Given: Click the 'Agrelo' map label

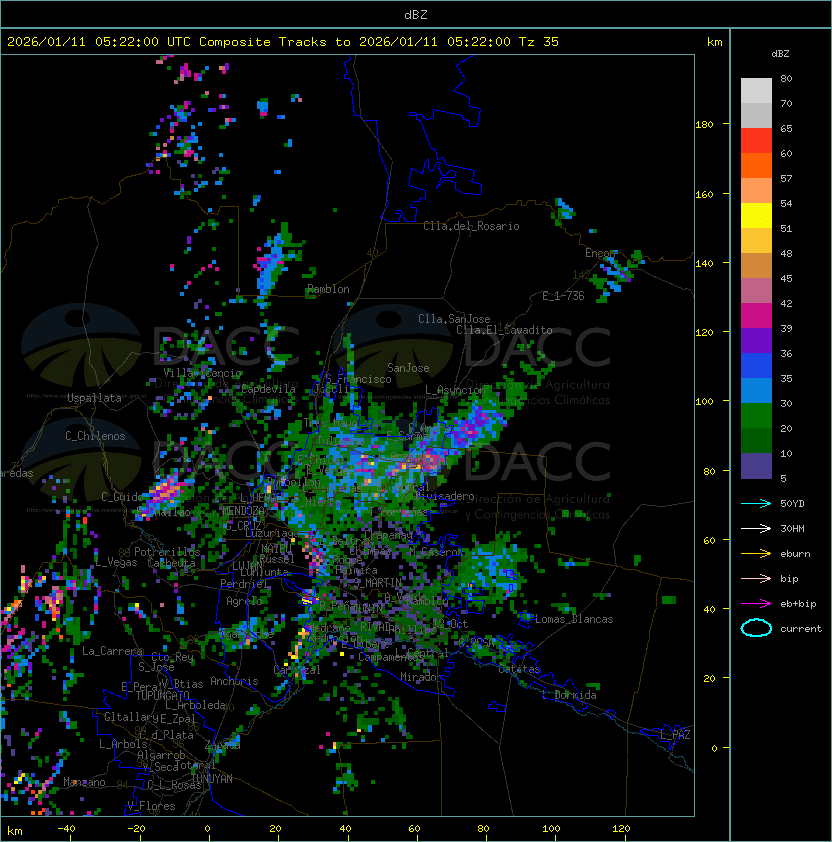Looking at the screenshot, I should pos(243,601).
